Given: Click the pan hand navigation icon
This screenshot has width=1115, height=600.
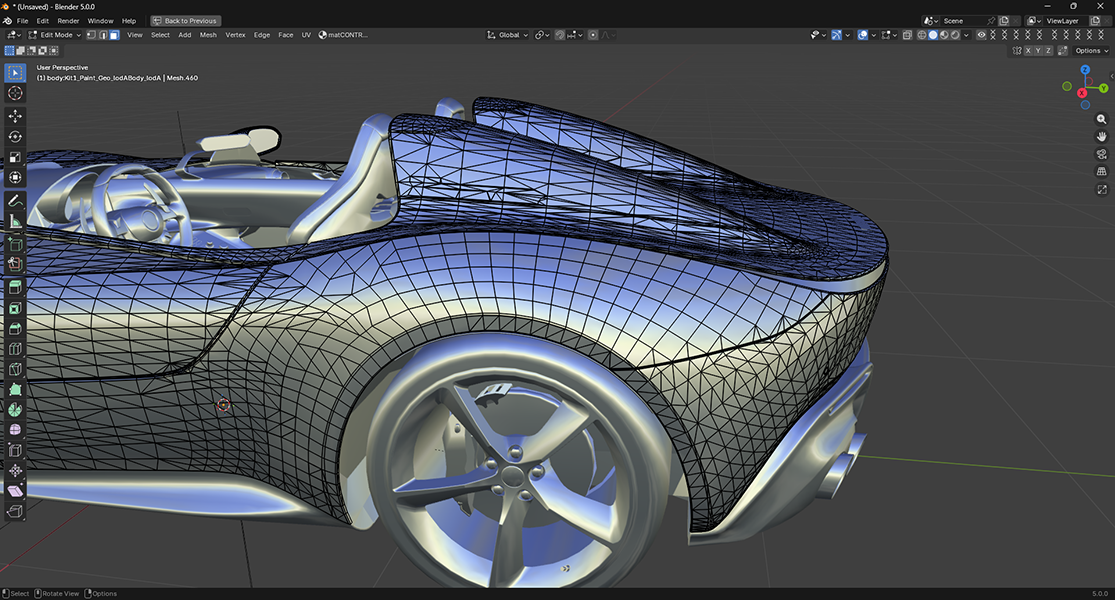Looking at the screenshot, I should pyautogui.click(x=1101, y=136).
